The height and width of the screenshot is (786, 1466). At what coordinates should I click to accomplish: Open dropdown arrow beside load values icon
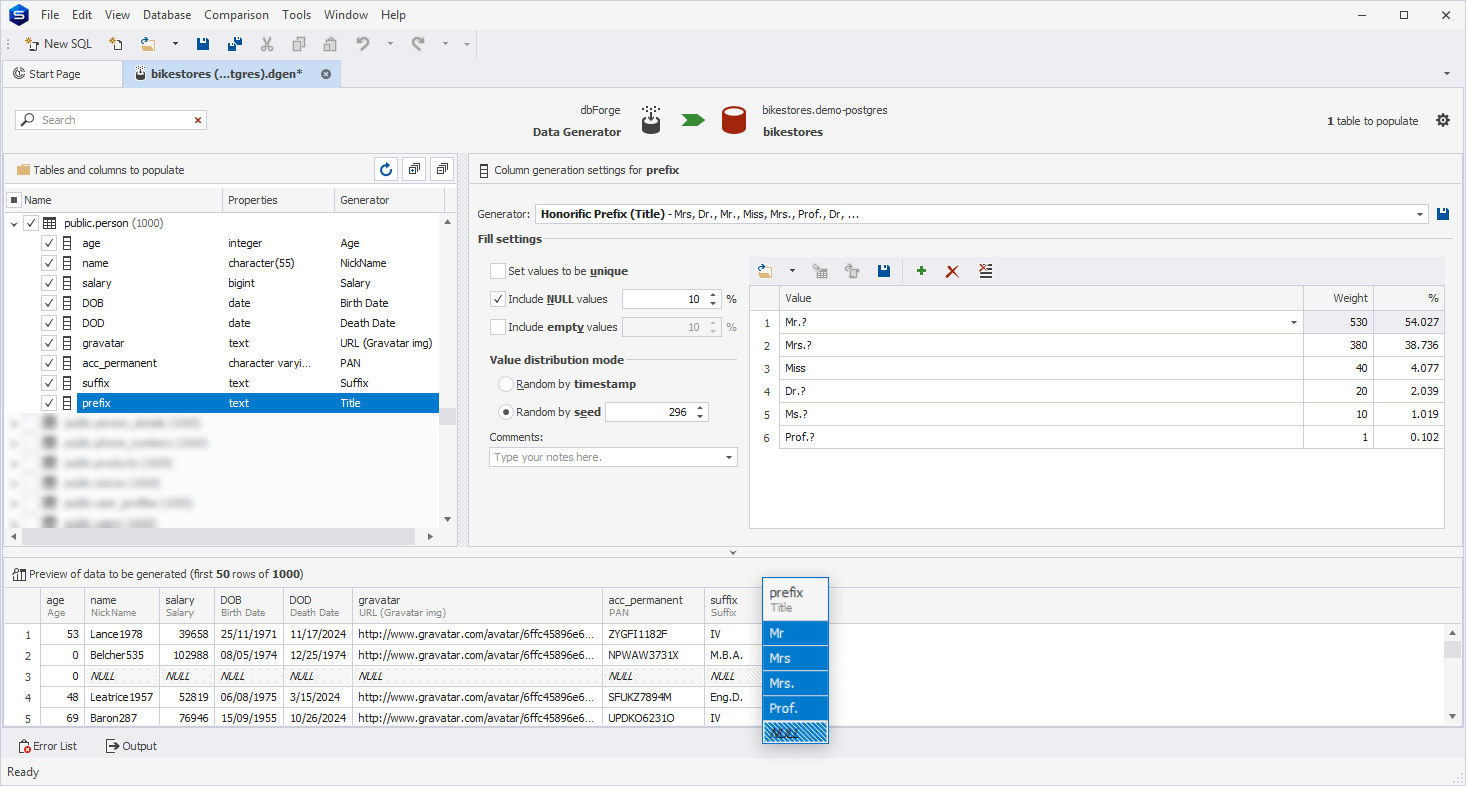792,271
